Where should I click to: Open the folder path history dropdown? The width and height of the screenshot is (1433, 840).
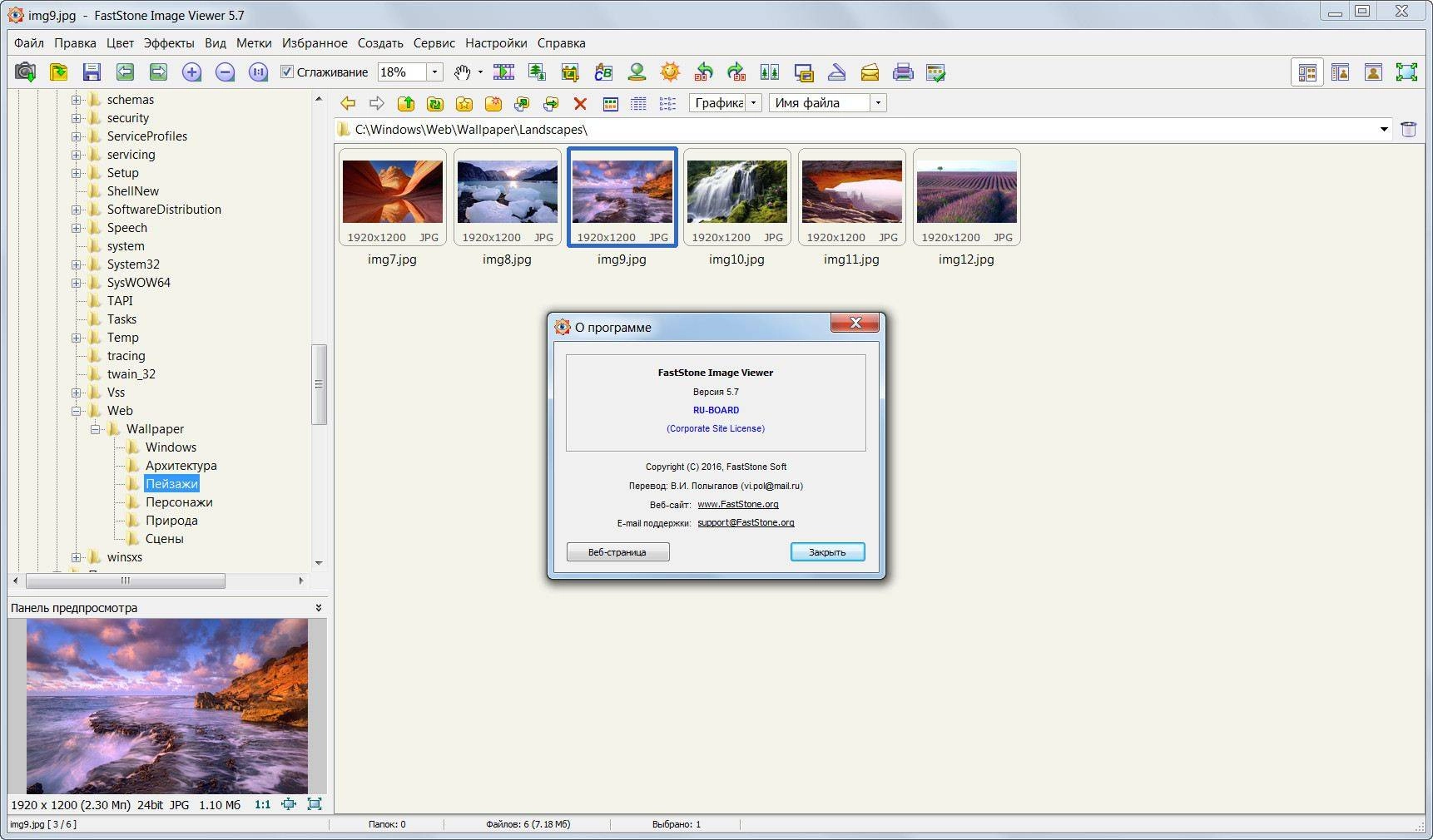[1384, 129]
